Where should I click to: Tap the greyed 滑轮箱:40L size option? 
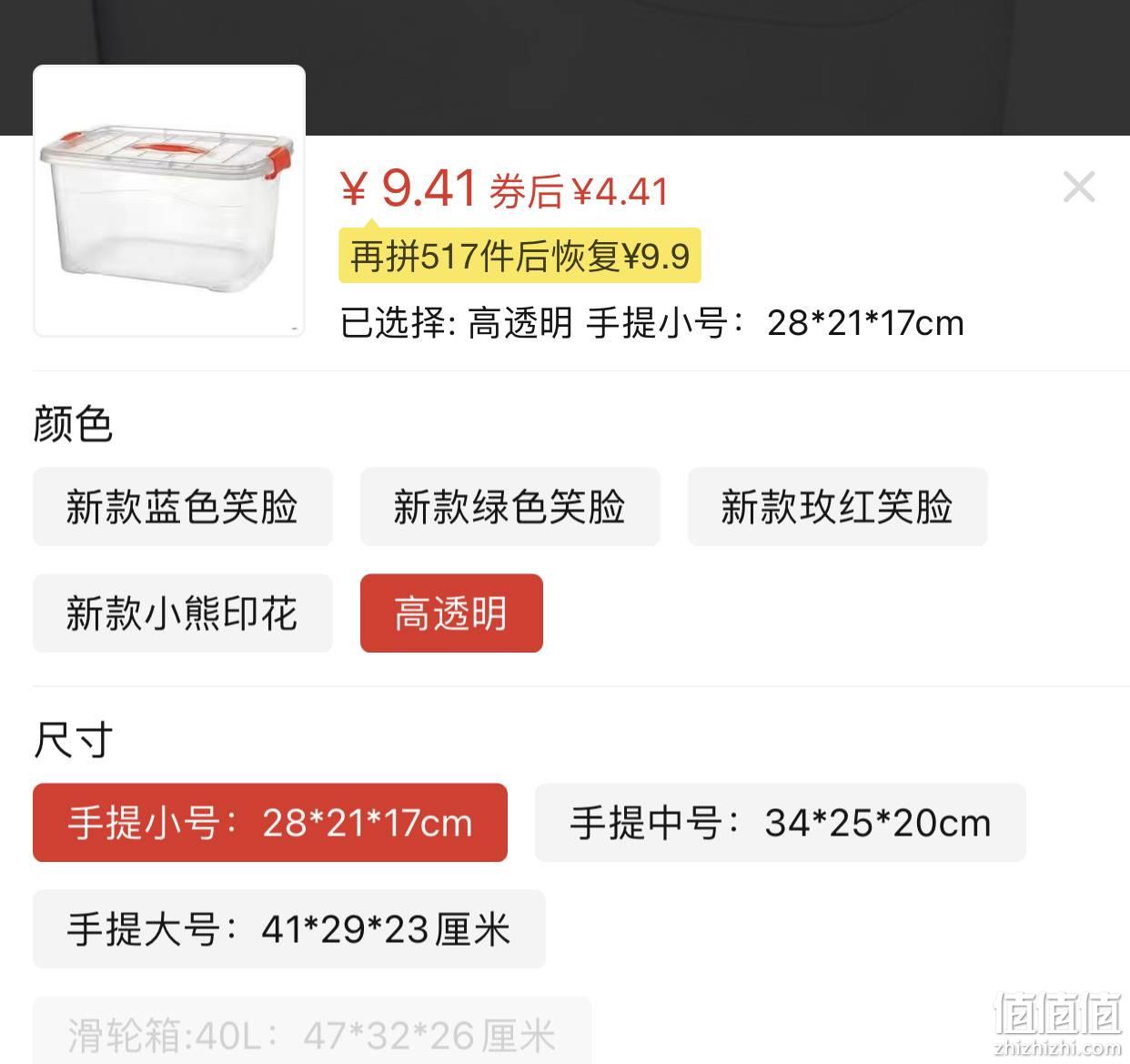pos(312,1032)
